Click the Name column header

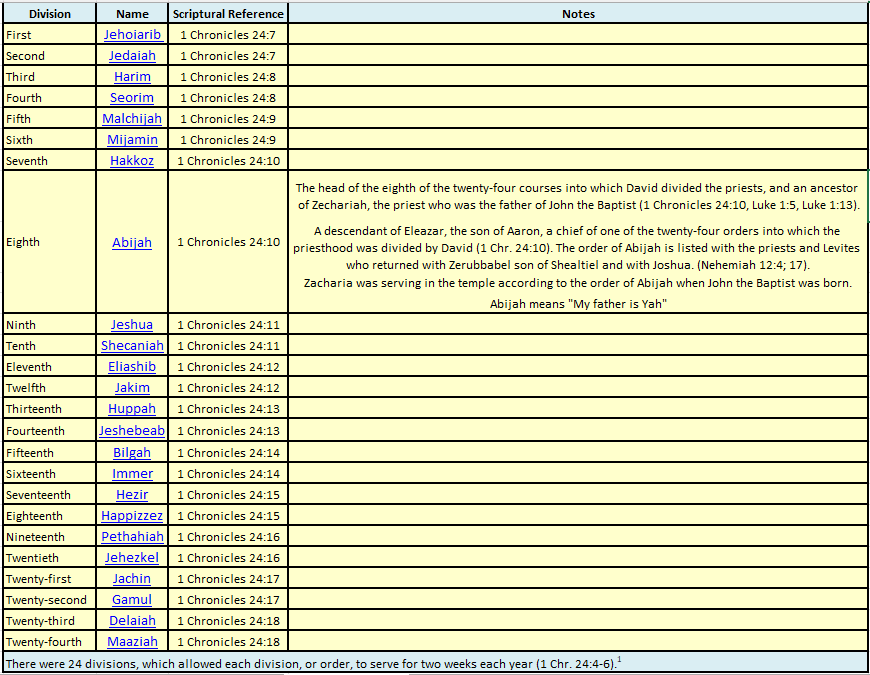[x=132, y=14]
